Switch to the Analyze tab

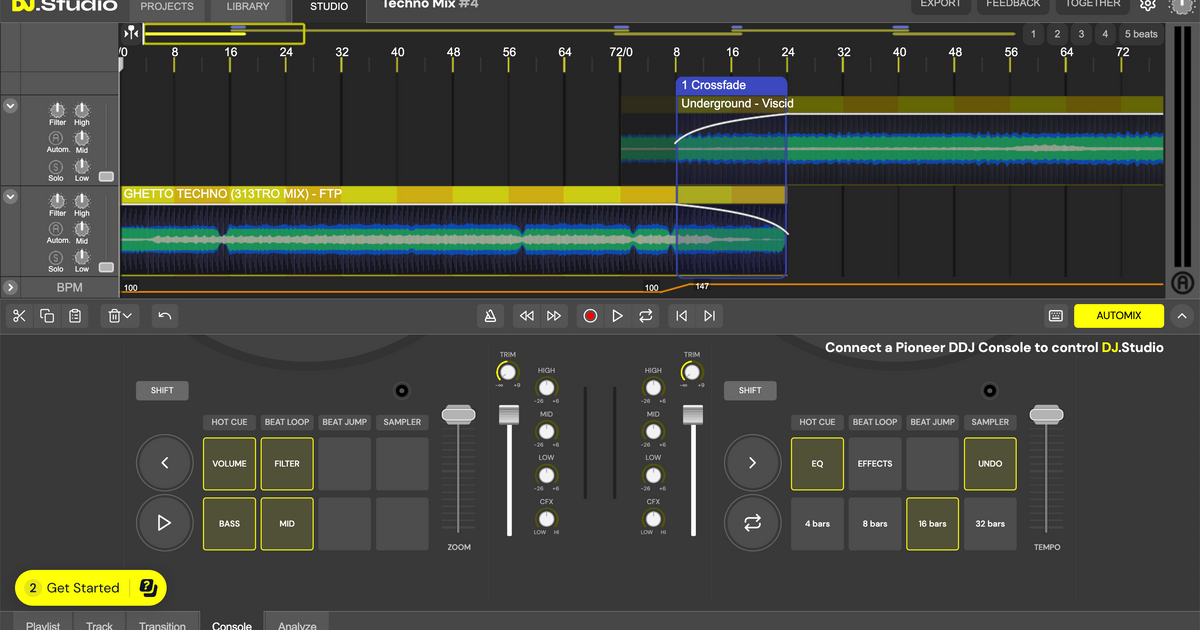pyautogui.click(x=296, y=624)
